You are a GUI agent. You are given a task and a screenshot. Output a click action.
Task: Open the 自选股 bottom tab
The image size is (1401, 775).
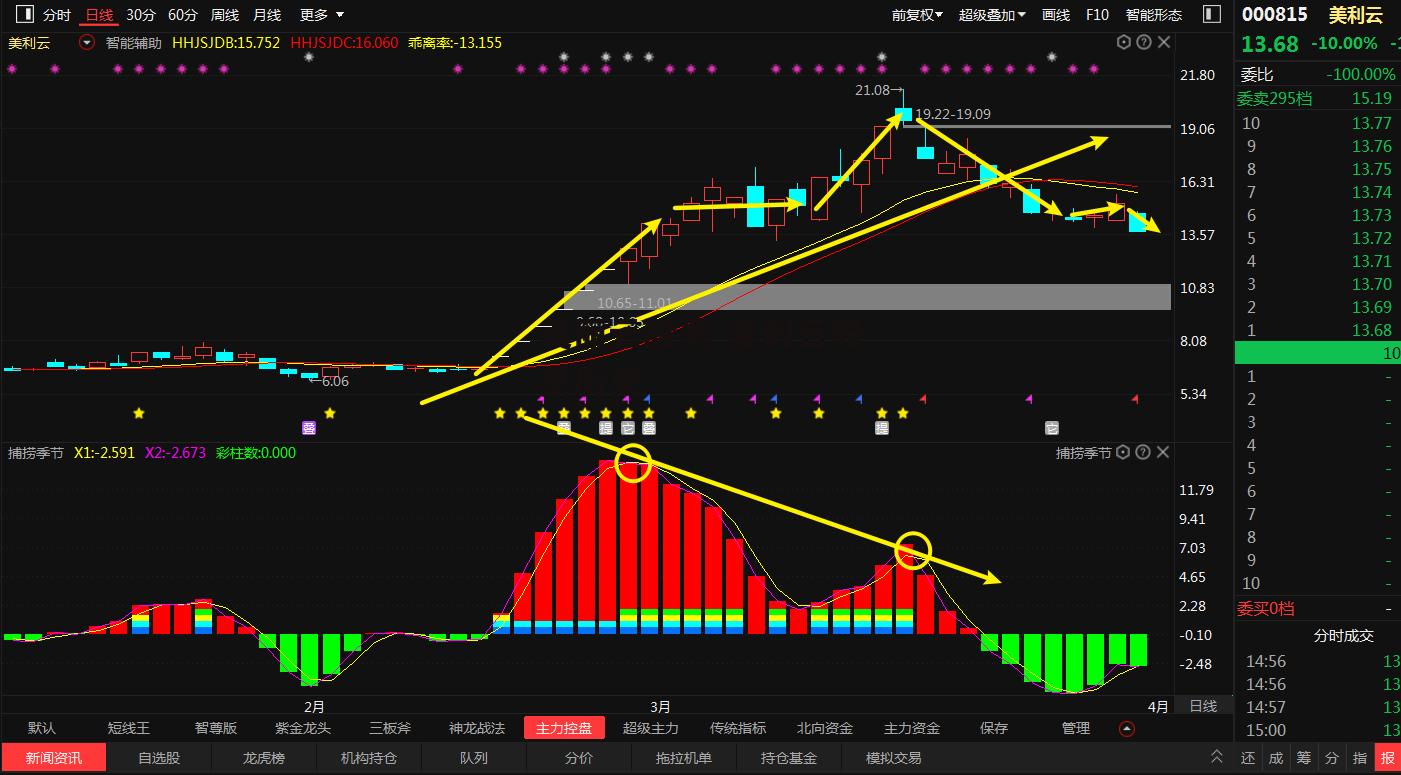pyautogui.click(x=159, y=758)
